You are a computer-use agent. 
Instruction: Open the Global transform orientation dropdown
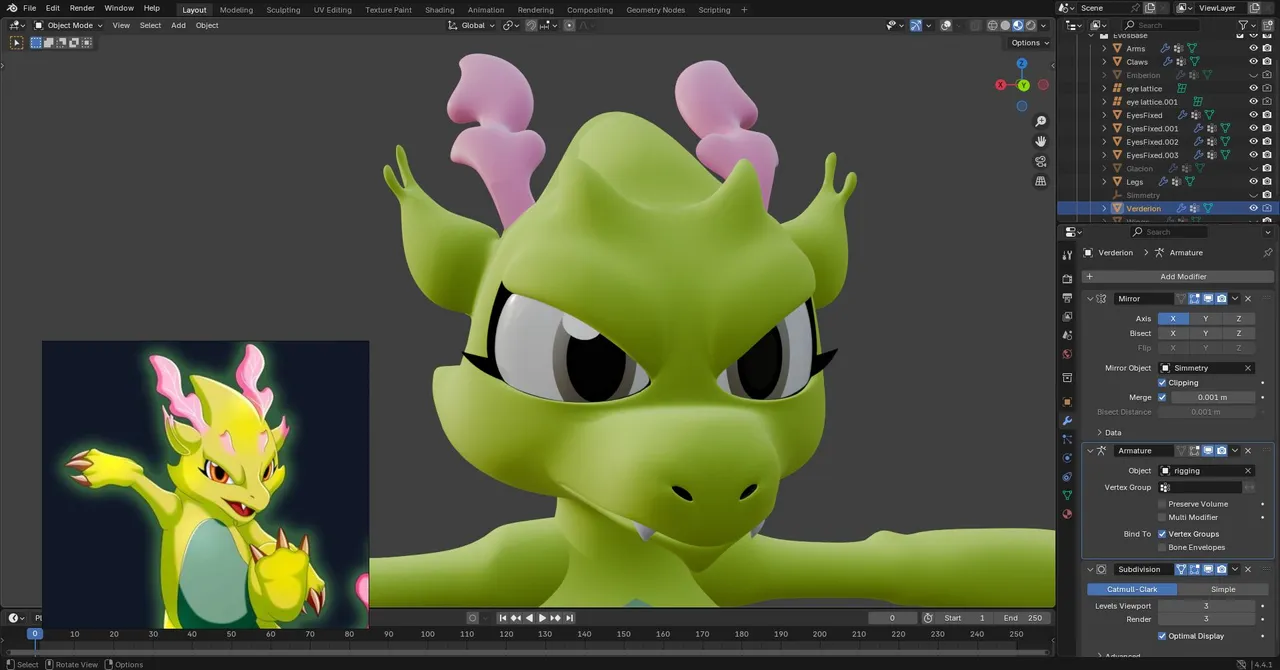pos(472,25)
